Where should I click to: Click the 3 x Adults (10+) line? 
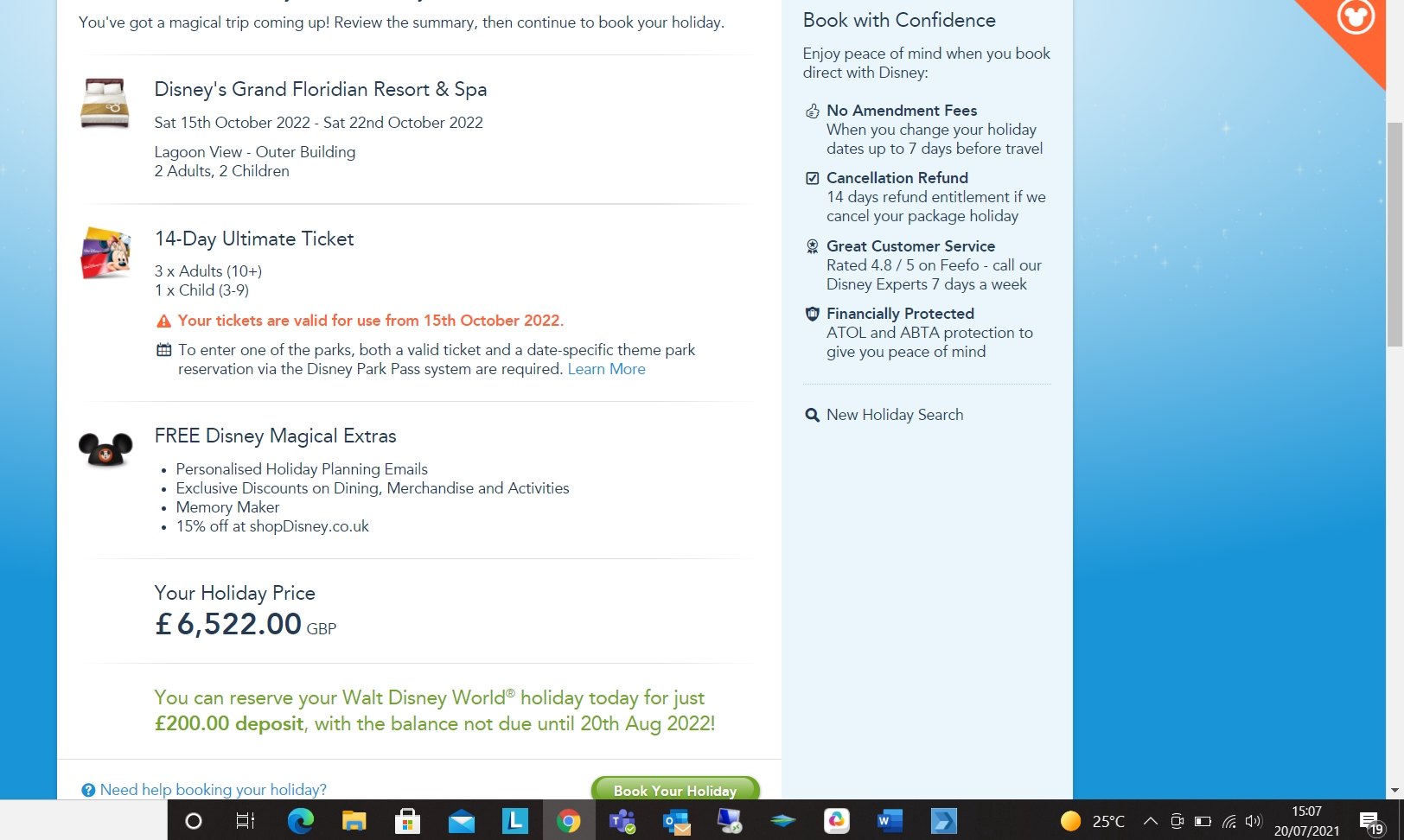pyautogui.click(x=208, y=271)
